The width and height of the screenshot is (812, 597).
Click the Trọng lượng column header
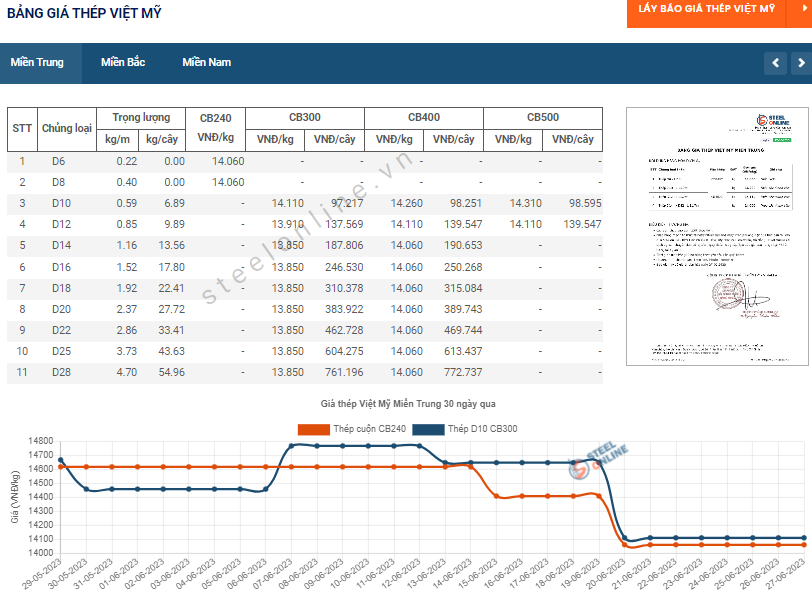141,118
